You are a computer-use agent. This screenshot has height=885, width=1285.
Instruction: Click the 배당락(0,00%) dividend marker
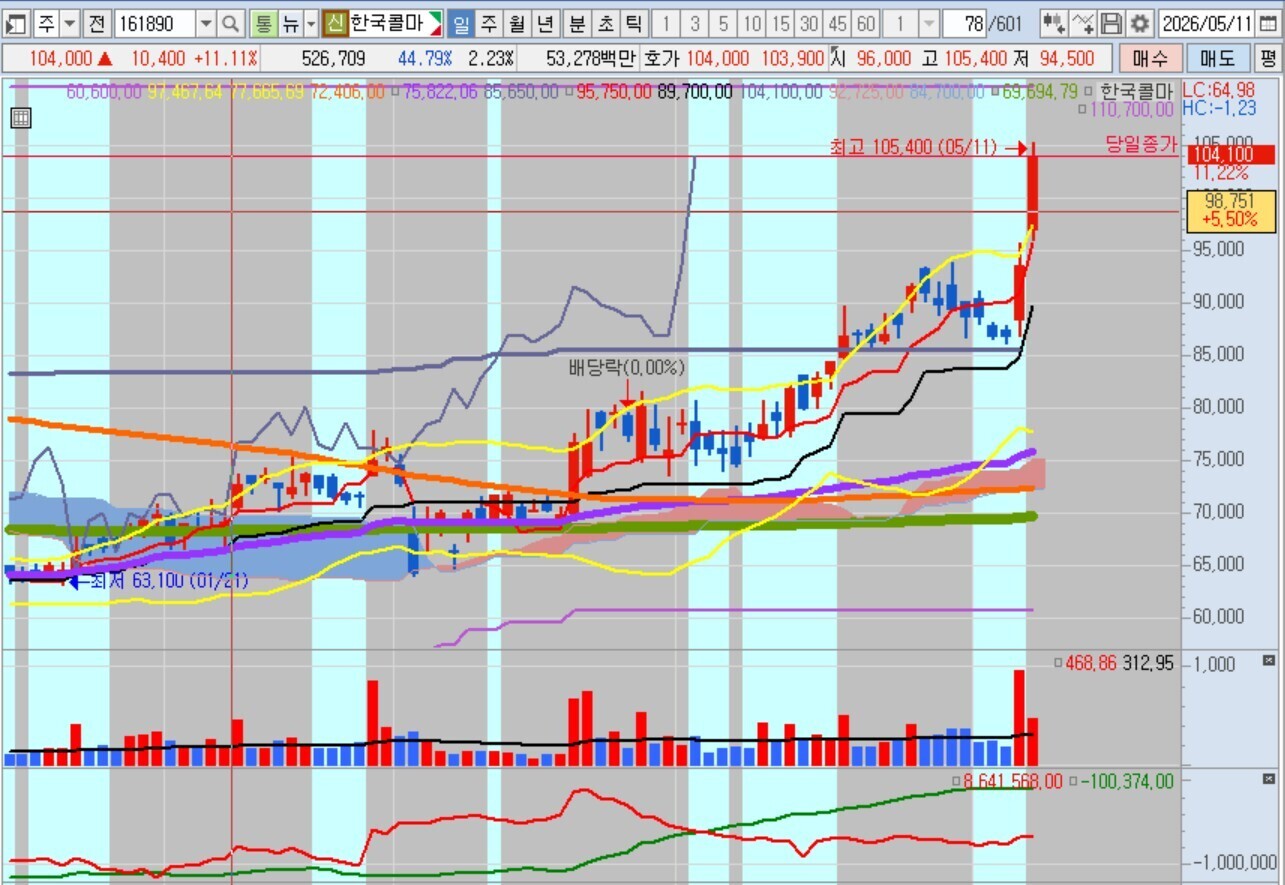coord(627,367)
